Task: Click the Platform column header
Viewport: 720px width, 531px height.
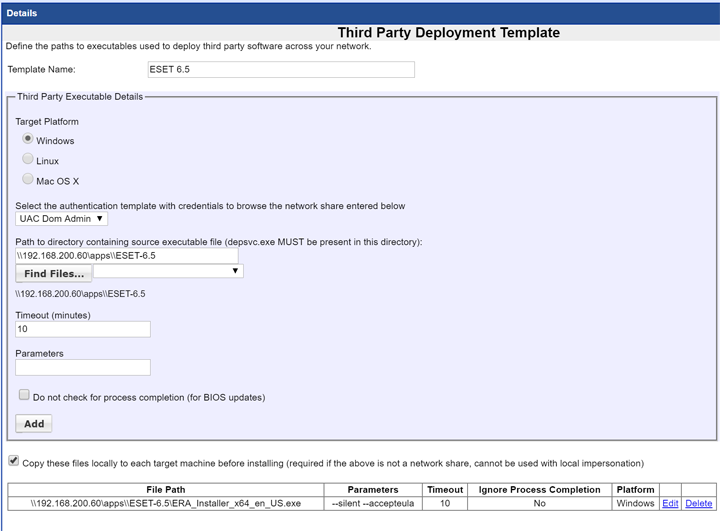Action: click(635, 490)
